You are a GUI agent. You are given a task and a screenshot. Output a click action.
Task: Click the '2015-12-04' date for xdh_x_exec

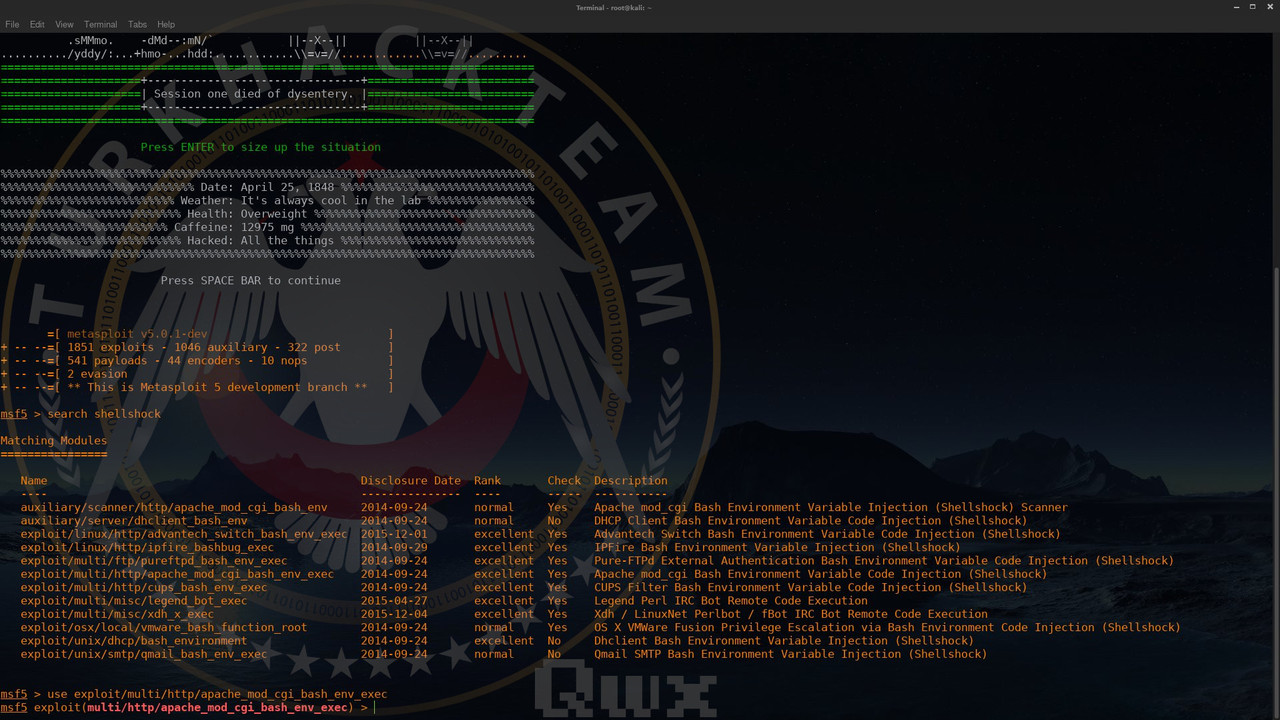coord(394,614)
